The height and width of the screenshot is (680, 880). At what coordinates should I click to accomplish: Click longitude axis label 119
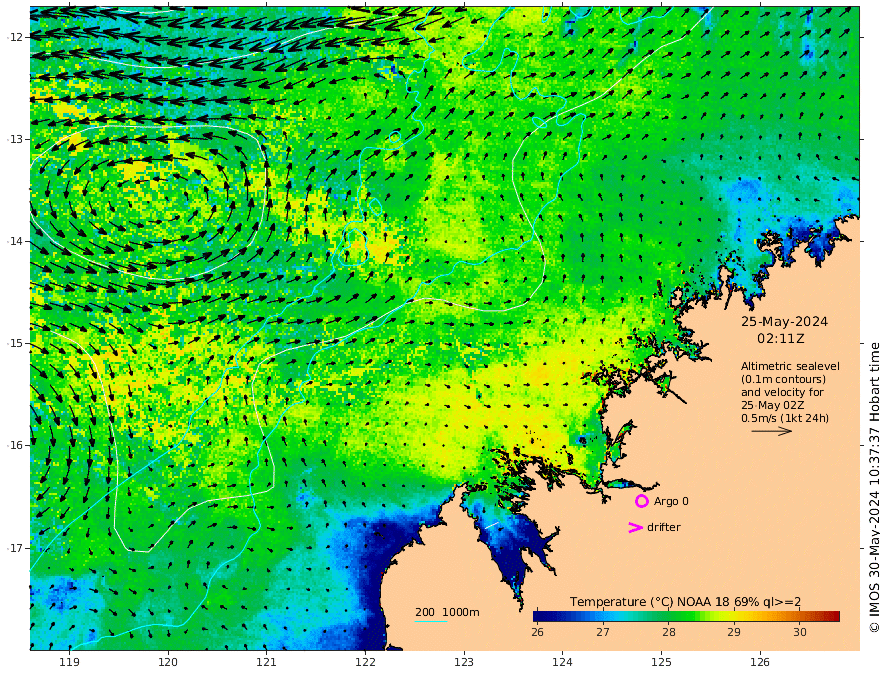[69, 662]
